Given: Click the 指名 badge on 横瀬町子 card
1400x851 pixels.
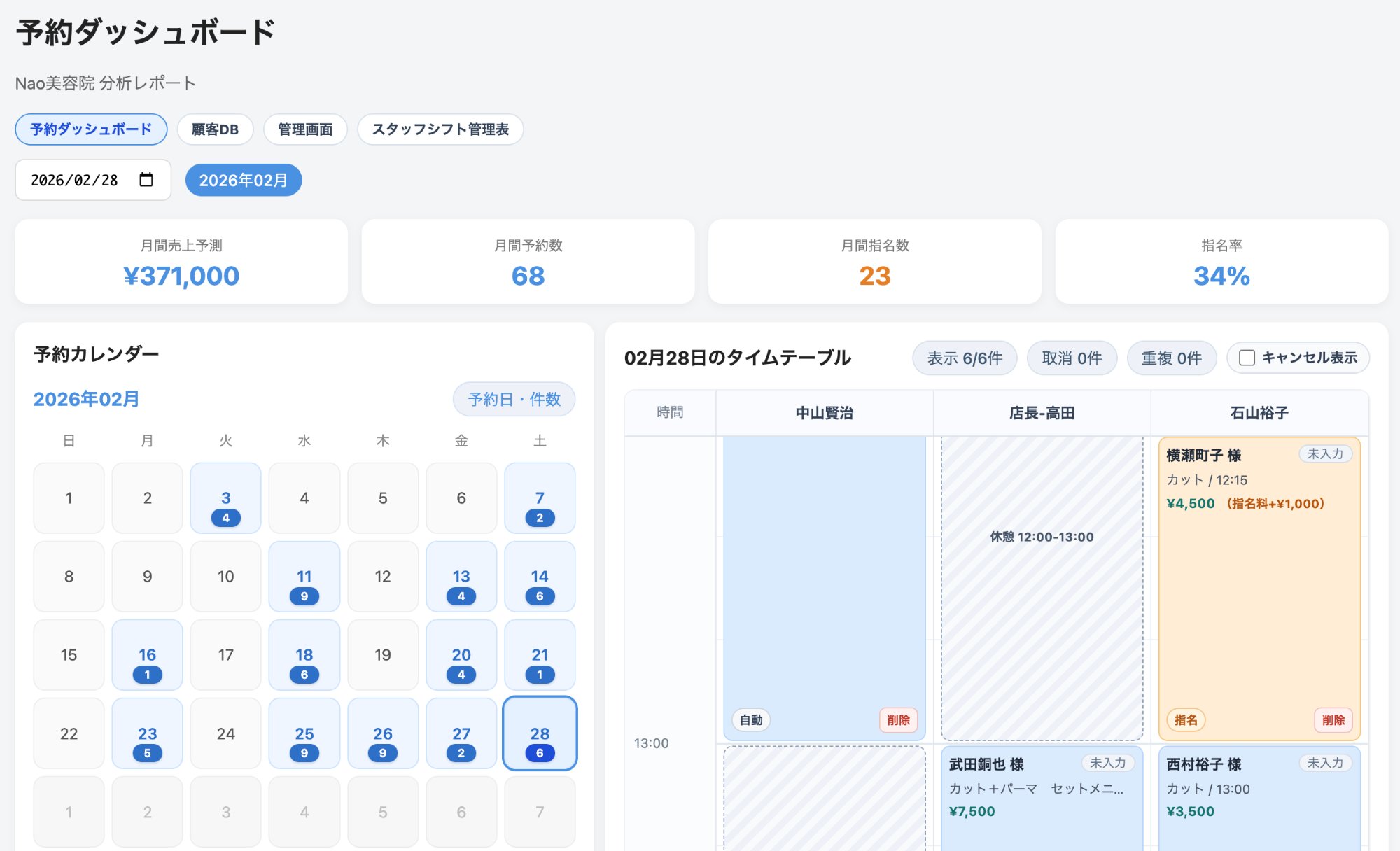Looking at the screenshot, I should click(x=1186, y=720).
